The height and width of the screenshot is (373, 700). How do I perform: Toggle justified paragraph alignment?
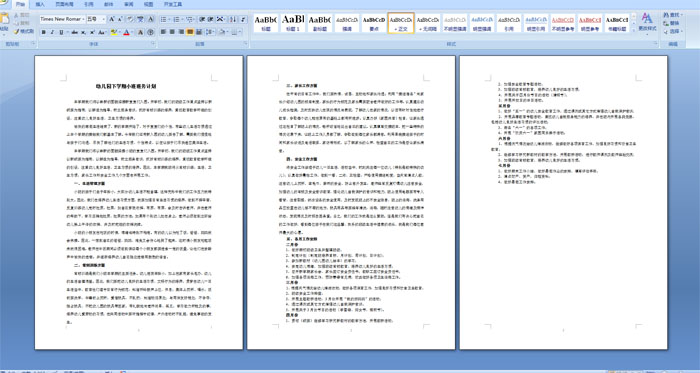click(x=190, y=32)
